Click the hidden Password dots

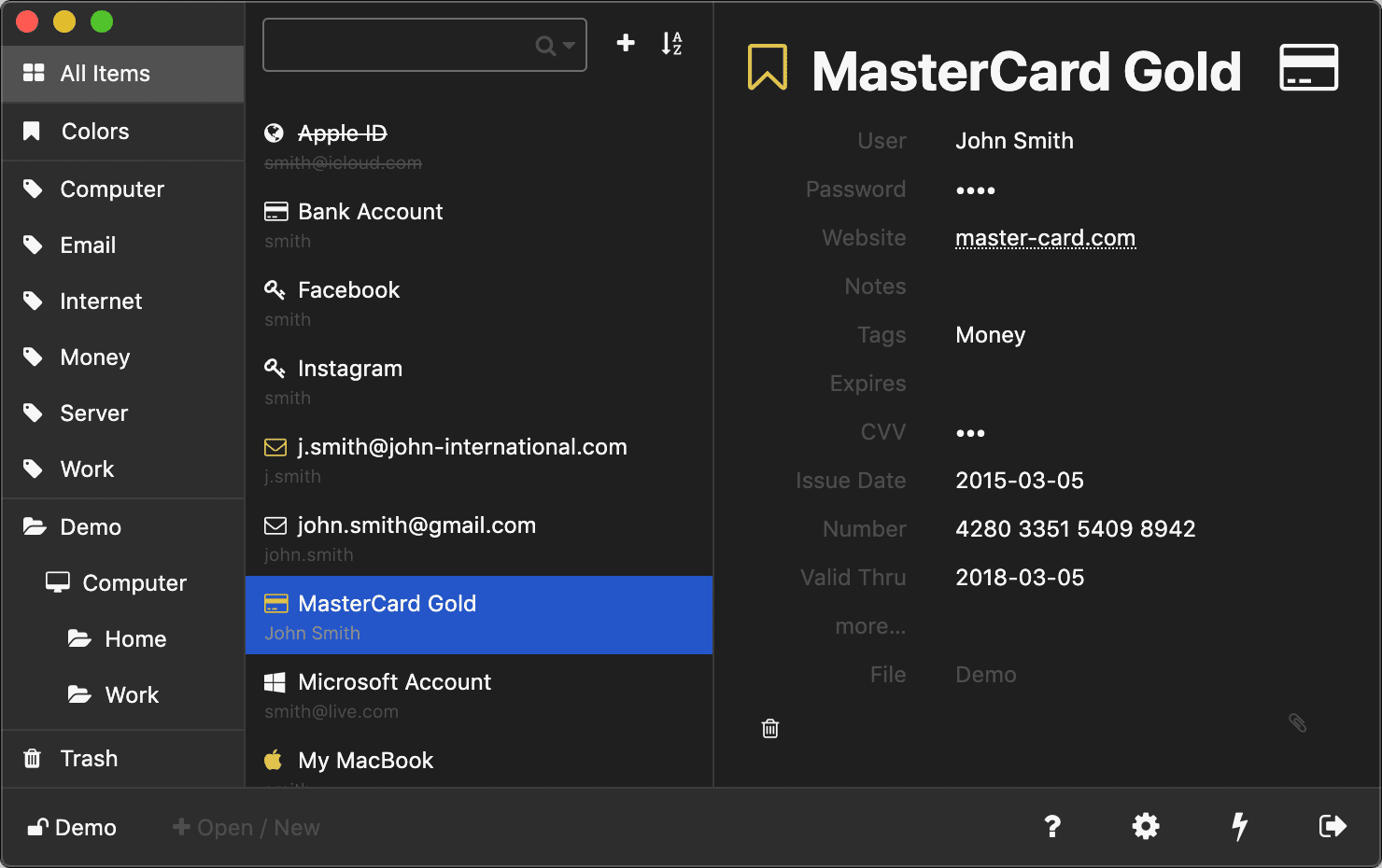(x=975, y=190)
